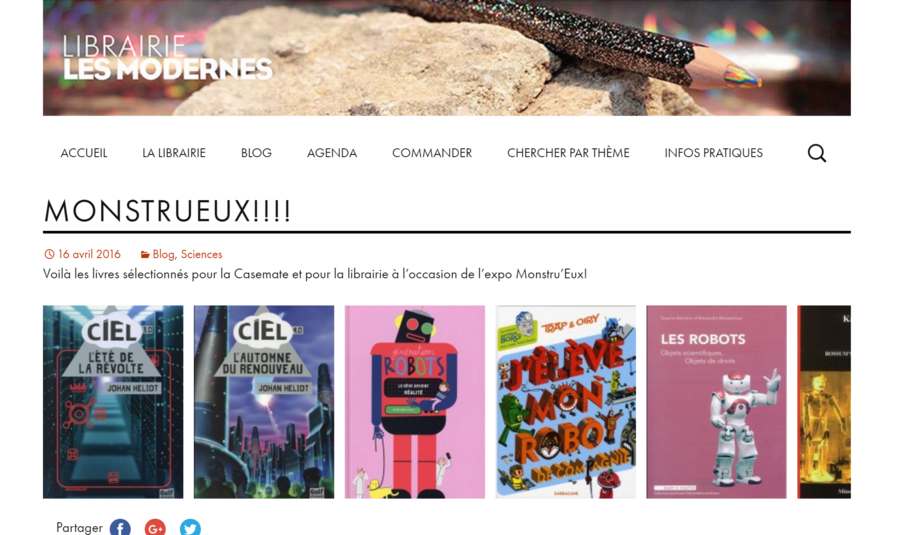Share the post via Google Plus
The image size is (900, 535).
pos(155,528)
